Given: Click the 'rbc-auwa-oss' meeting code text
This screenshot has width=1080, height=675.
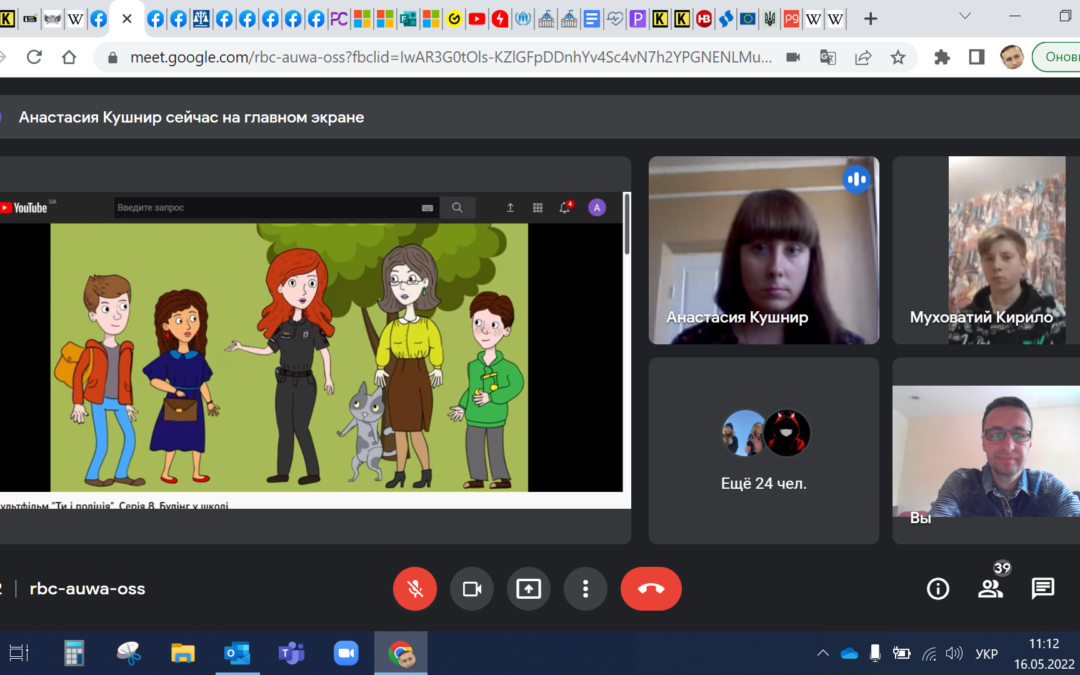Looking at the screenshot, I should pyautogui.click(x=87, y=589).
